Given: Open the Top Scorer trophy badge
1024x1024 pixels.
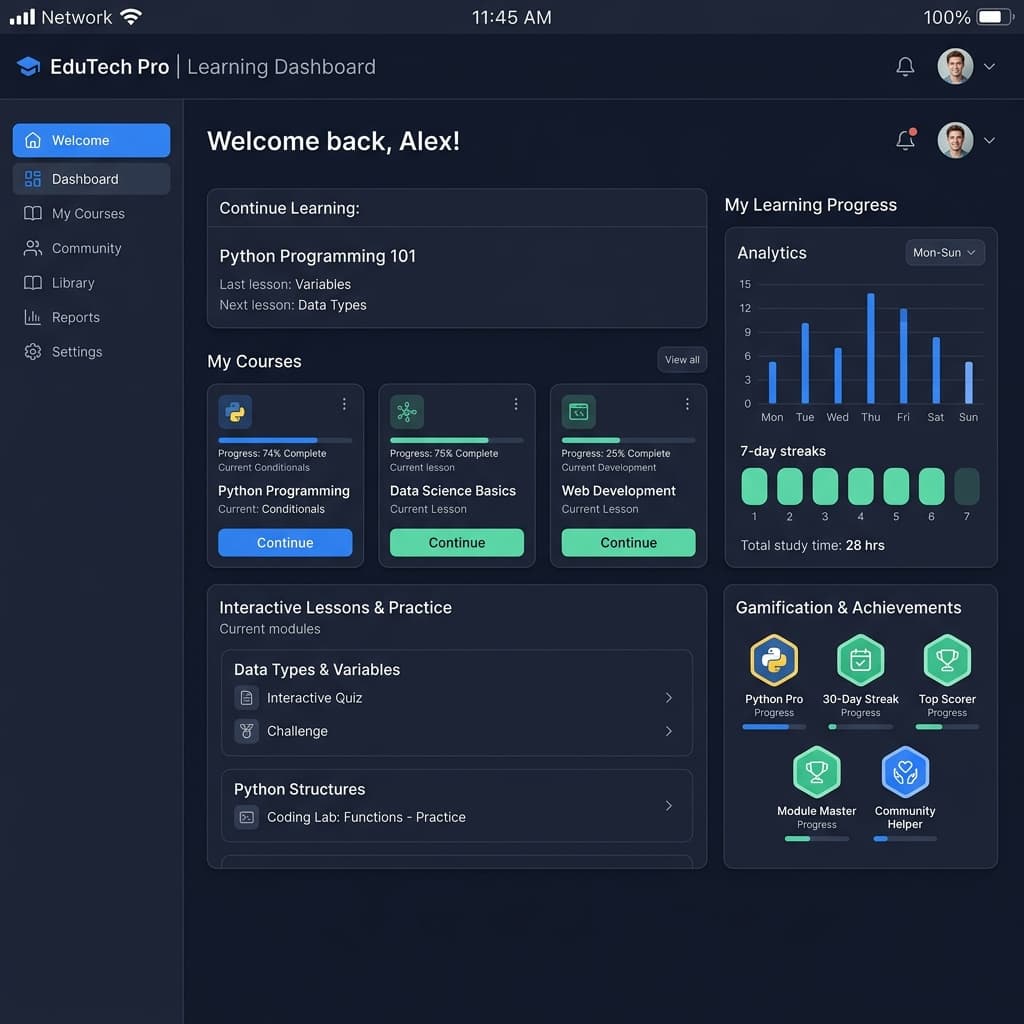Looking at the screenshot, I should [947, 660].
